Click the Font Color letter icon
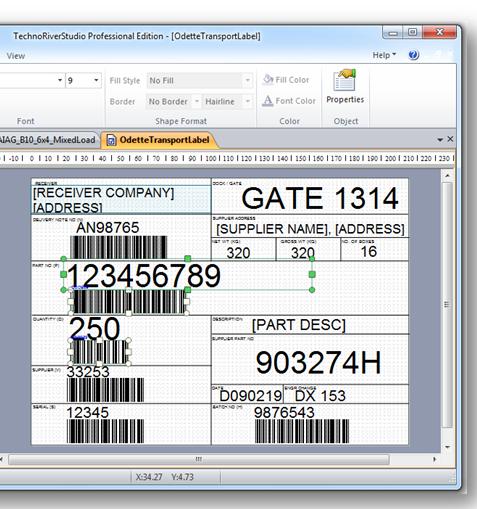 267,101
